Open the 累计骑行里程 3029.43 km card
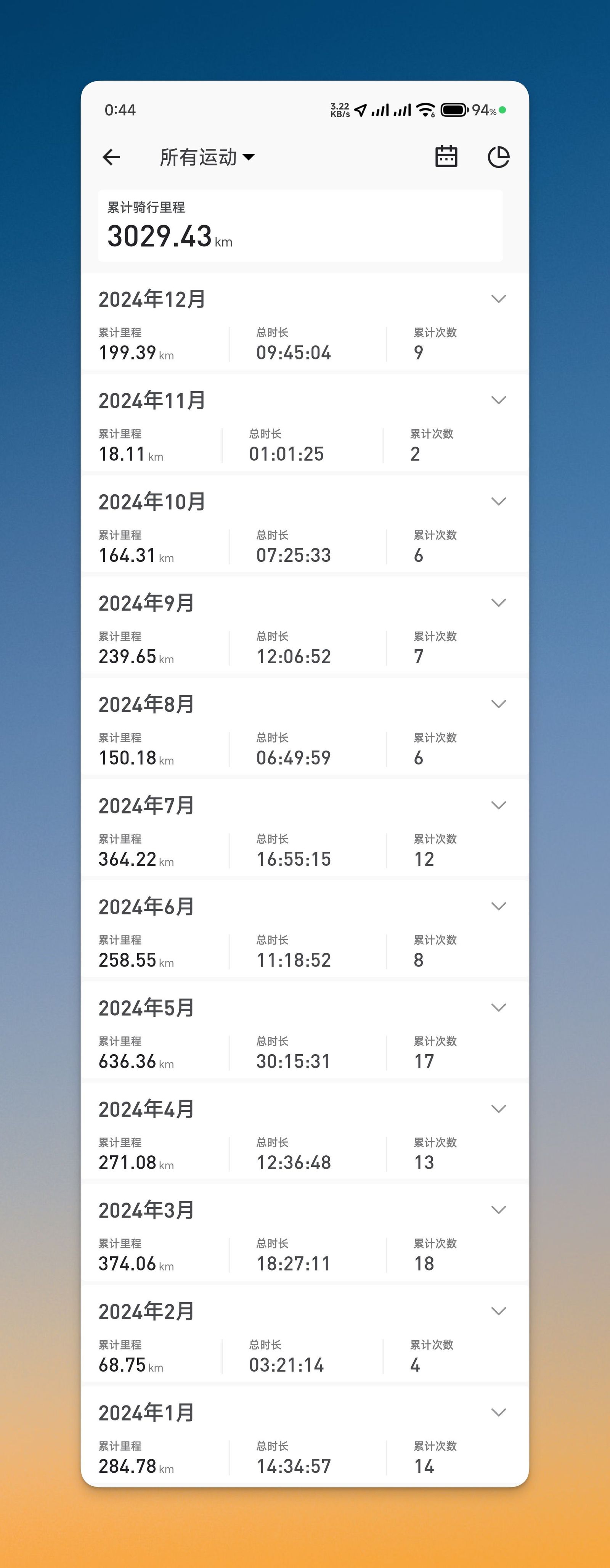This screenshot has height=1568, width=610. [300, 226]
